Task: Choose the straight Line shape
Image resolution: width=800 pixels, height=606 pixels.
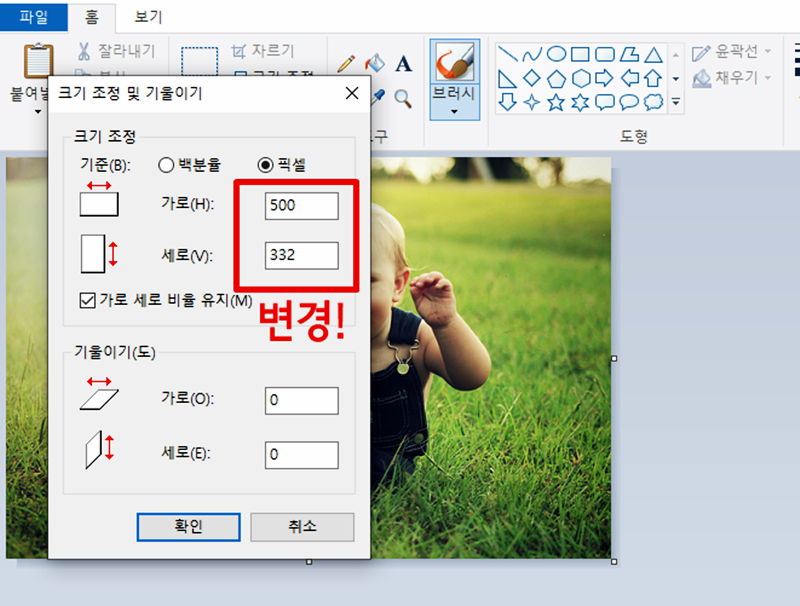Action: [508, 54]
